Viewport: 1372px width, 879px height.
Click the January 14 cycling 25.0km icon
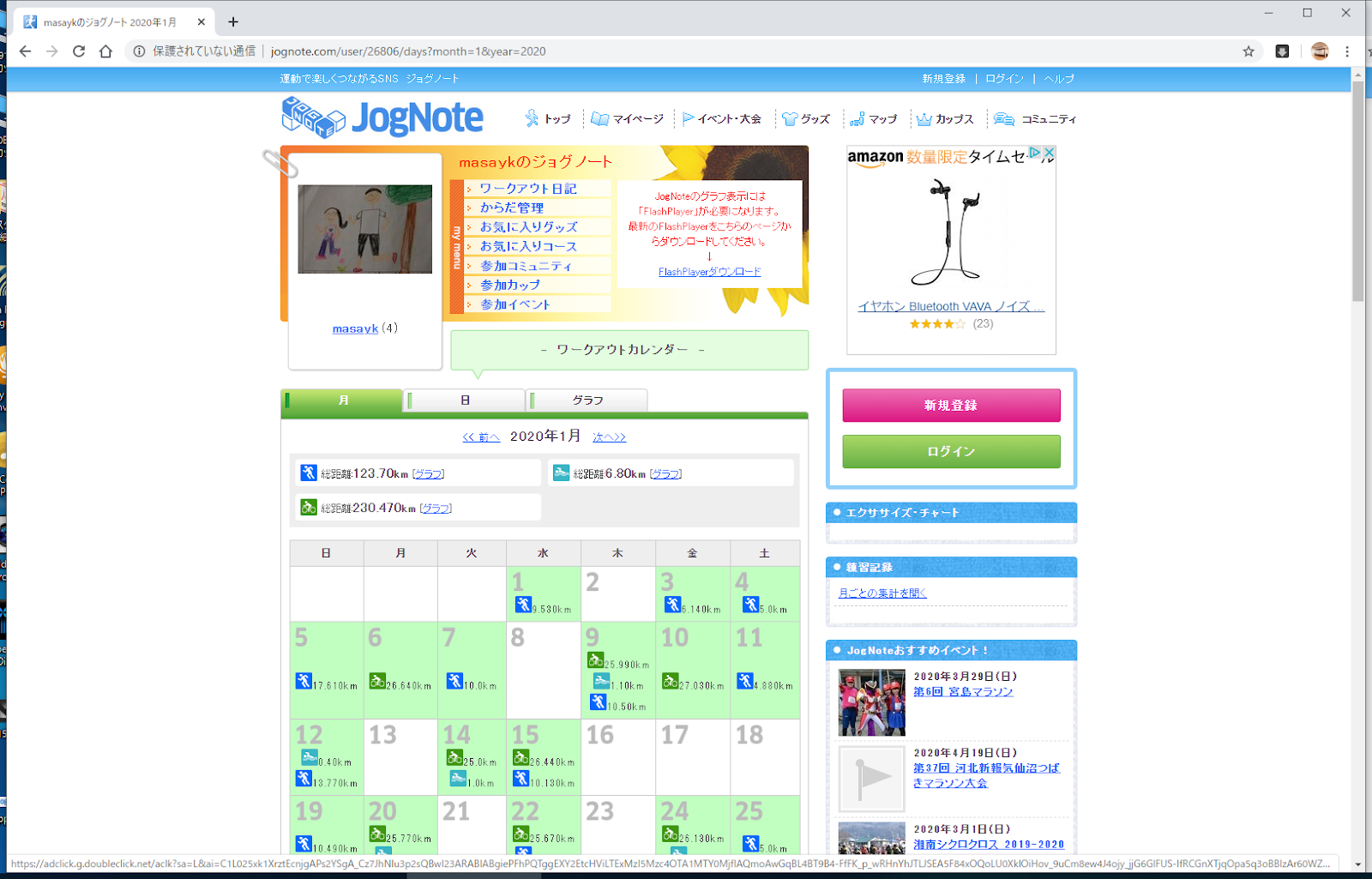pos(454,757)
